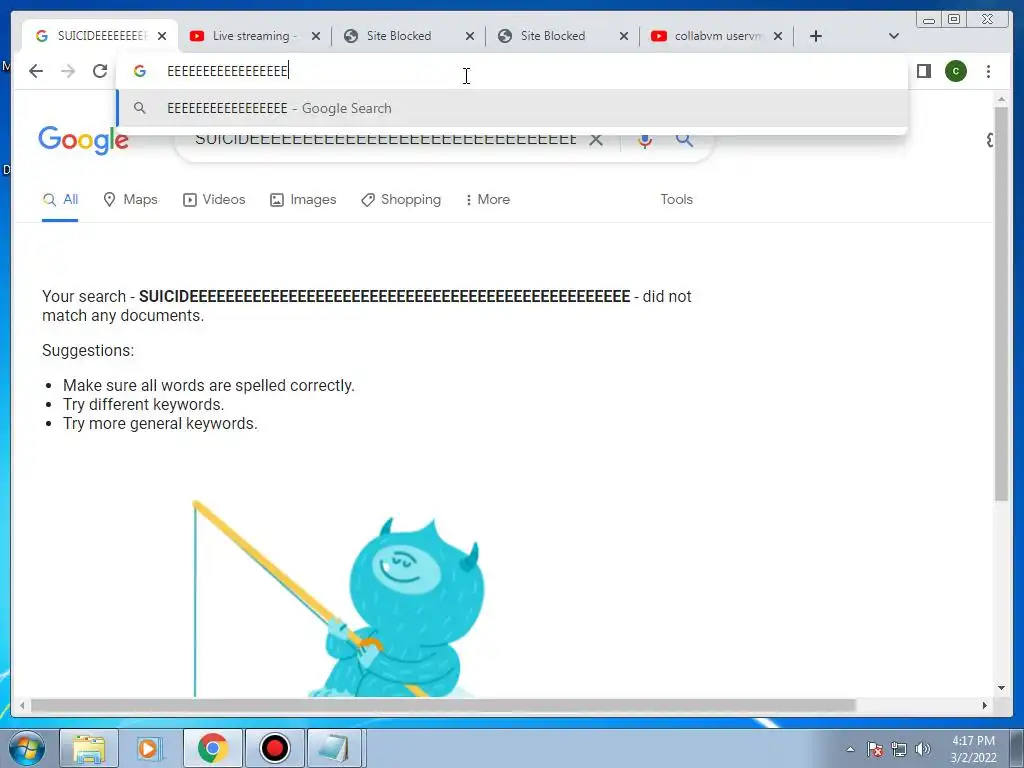The height and width of the screenshot is (768, 1024).
Task: Open a new tab with plus button
Action: (816, 36)
